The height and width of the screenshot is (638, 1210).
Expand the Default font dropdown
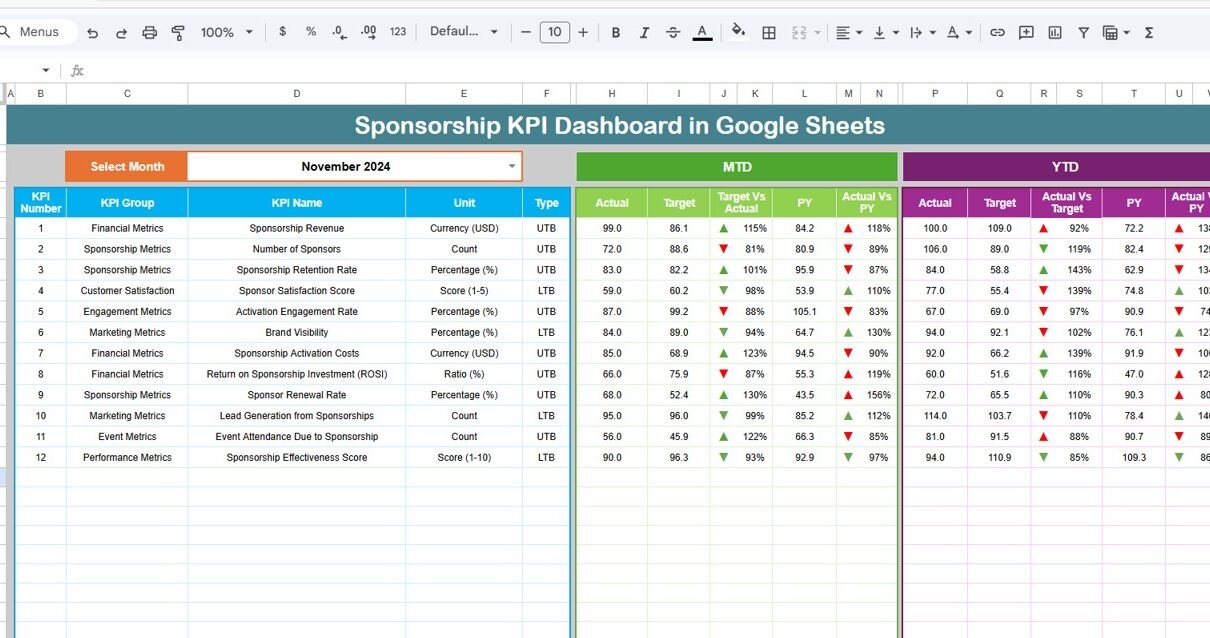coord(464,32)
